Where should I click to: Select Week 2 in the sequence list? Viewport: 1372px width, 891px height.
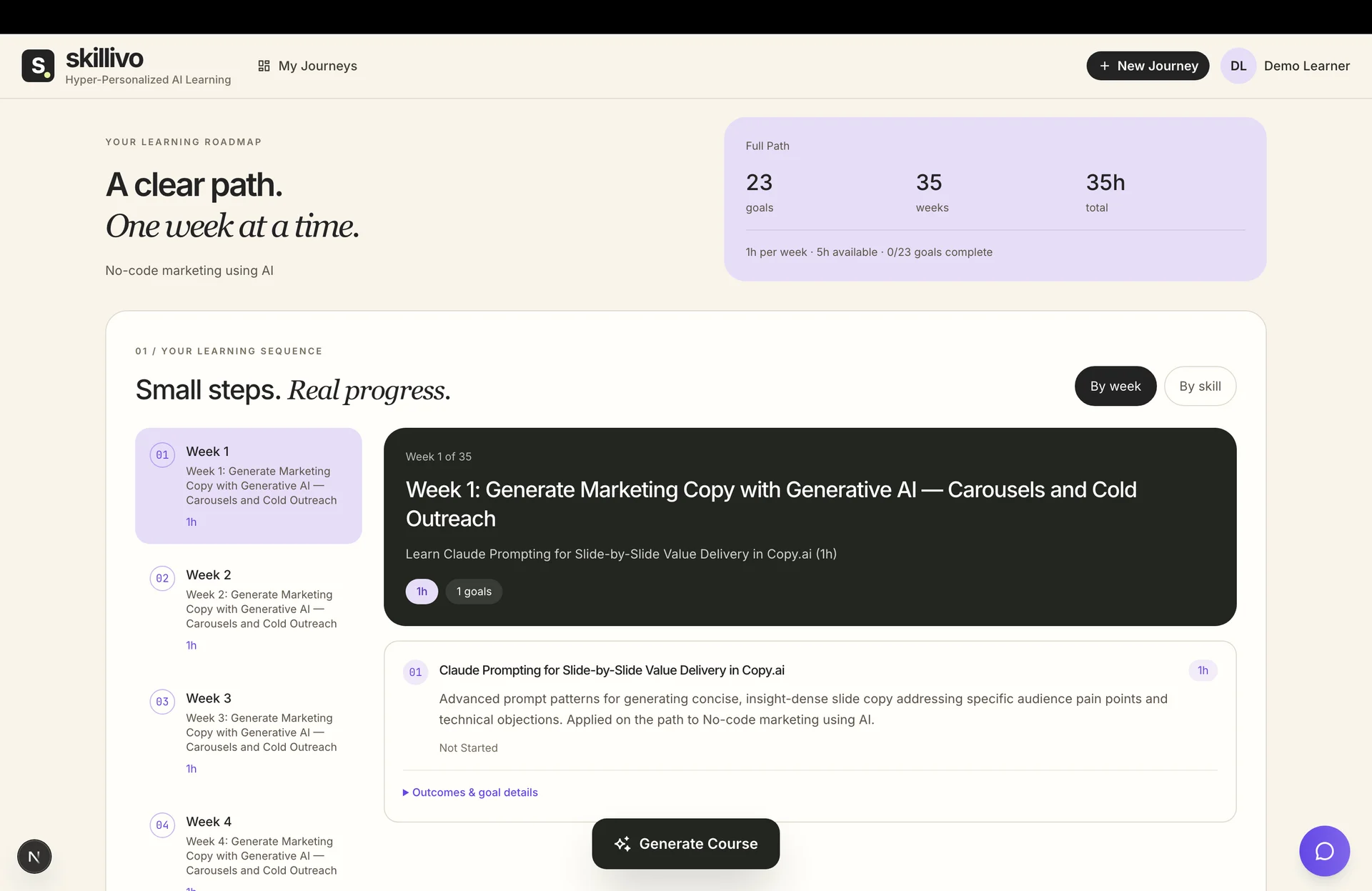click(249, 609)
